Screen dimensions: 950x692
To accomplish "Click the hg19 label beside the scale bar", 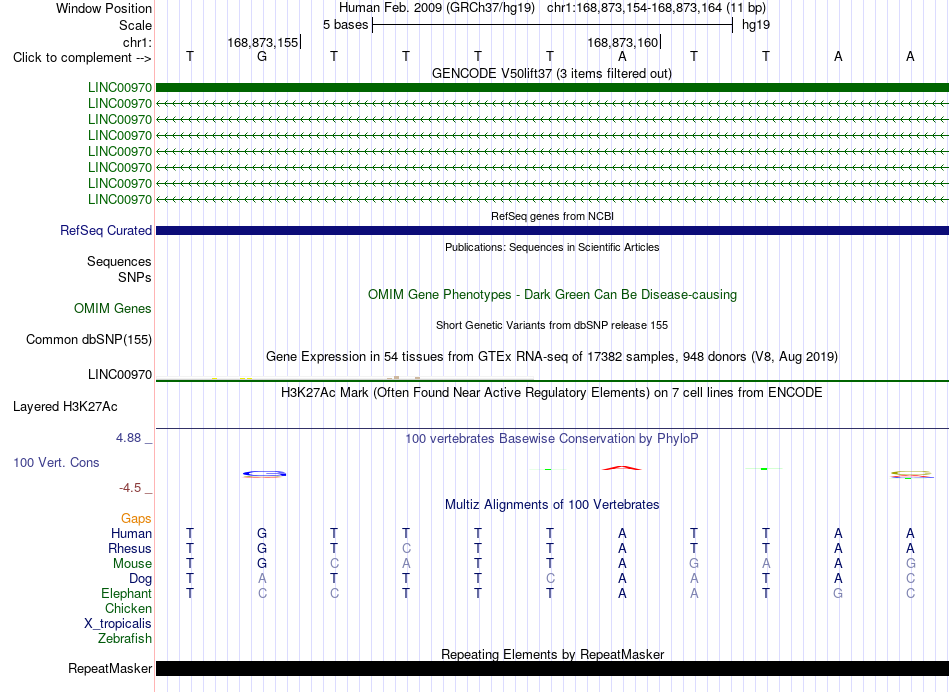I will click(x=756, y=25).
